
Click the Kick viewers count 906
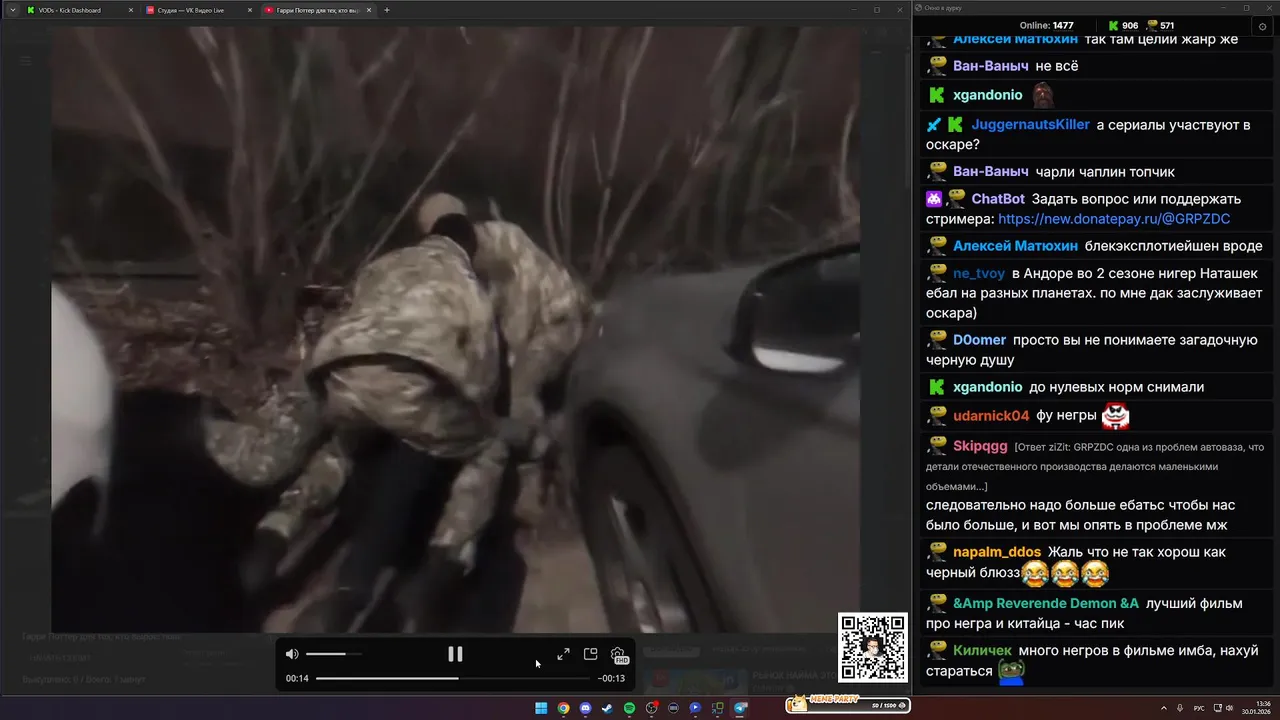[x=1122, y=26]
